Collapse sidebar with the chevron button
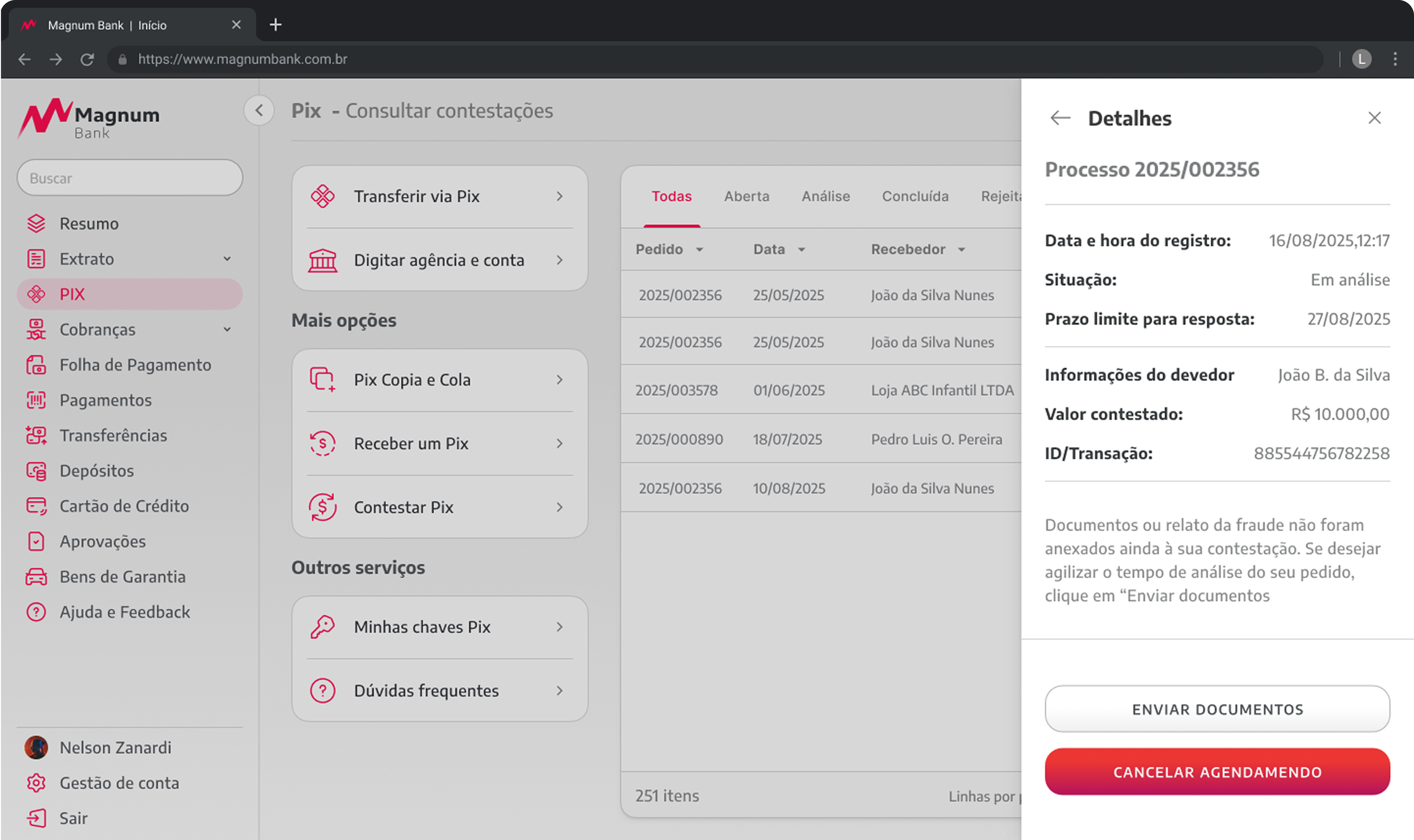The height and width of the screenshot is (840, 1414). [259, 110]
